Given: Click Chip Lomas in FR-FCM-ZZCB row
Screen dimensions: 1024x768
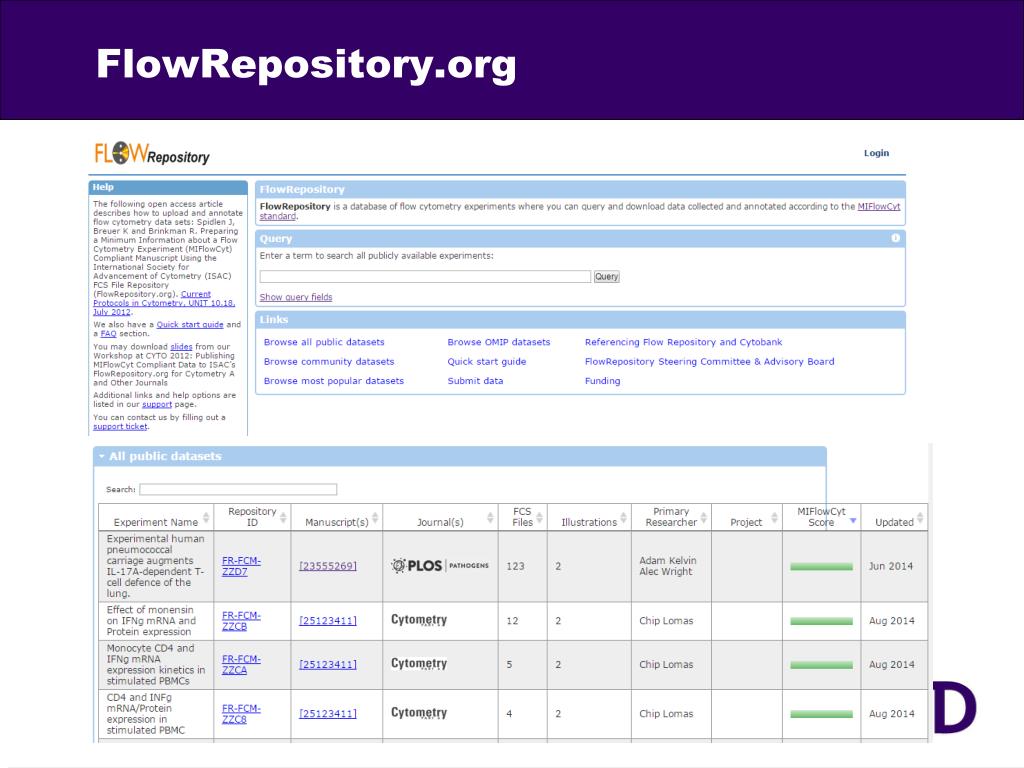Looking at the screenshot, I should pyautogui.click(x=666, y=621).
